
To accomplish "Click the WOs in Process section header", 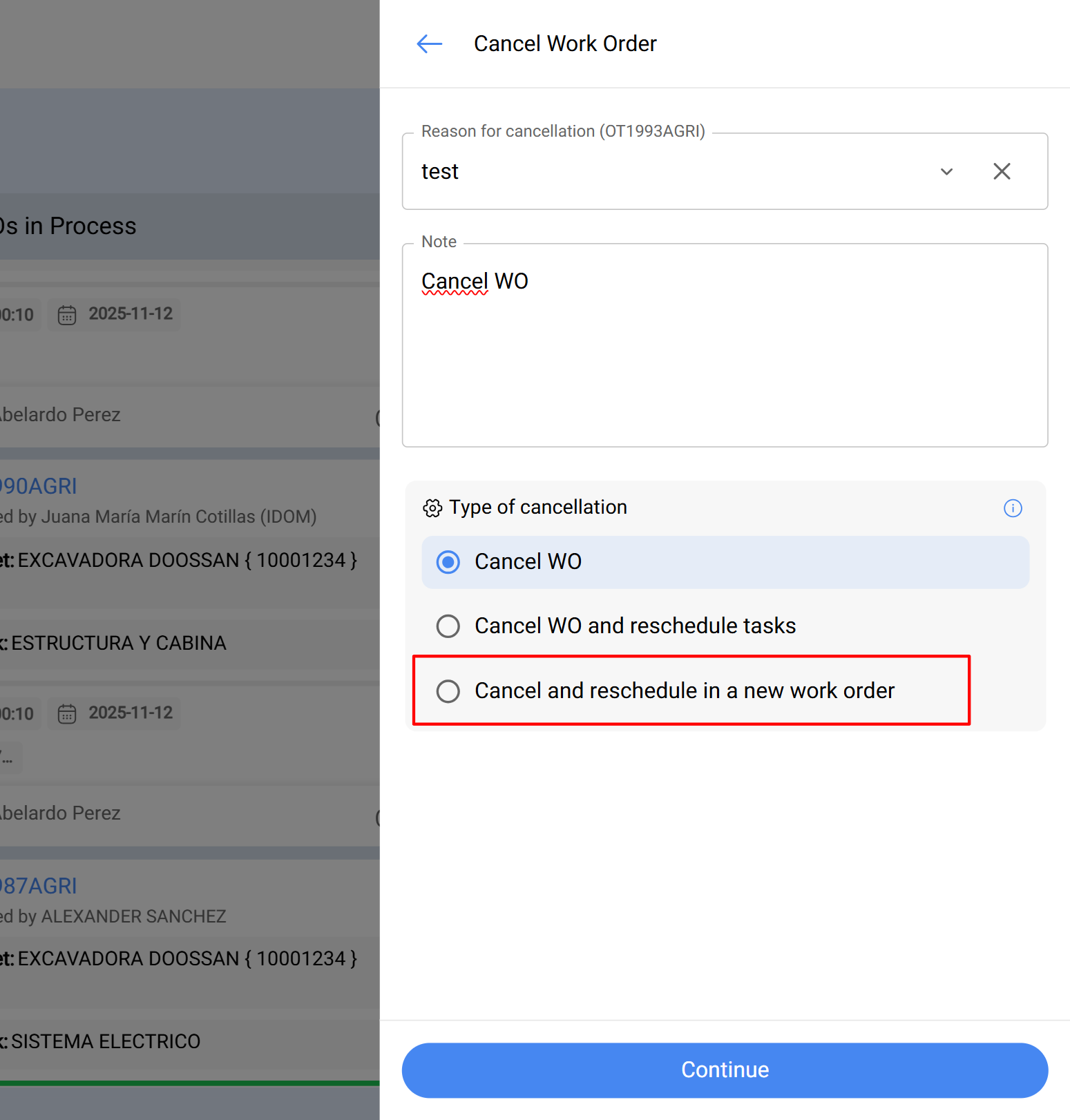I will click(68, 226).
